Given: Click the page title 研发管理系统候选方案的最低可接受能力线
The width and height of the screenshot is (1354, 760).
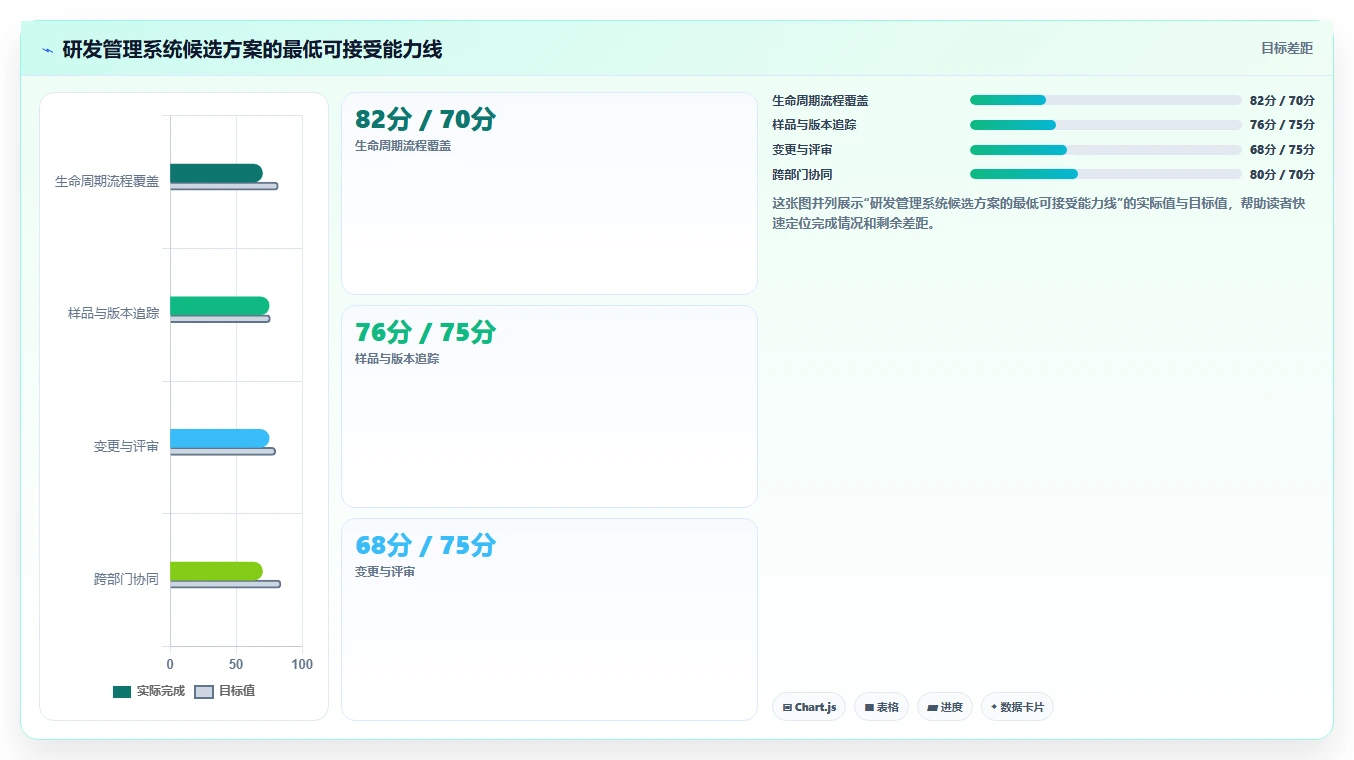Looking at the screenshot, I should click(252, 49).
